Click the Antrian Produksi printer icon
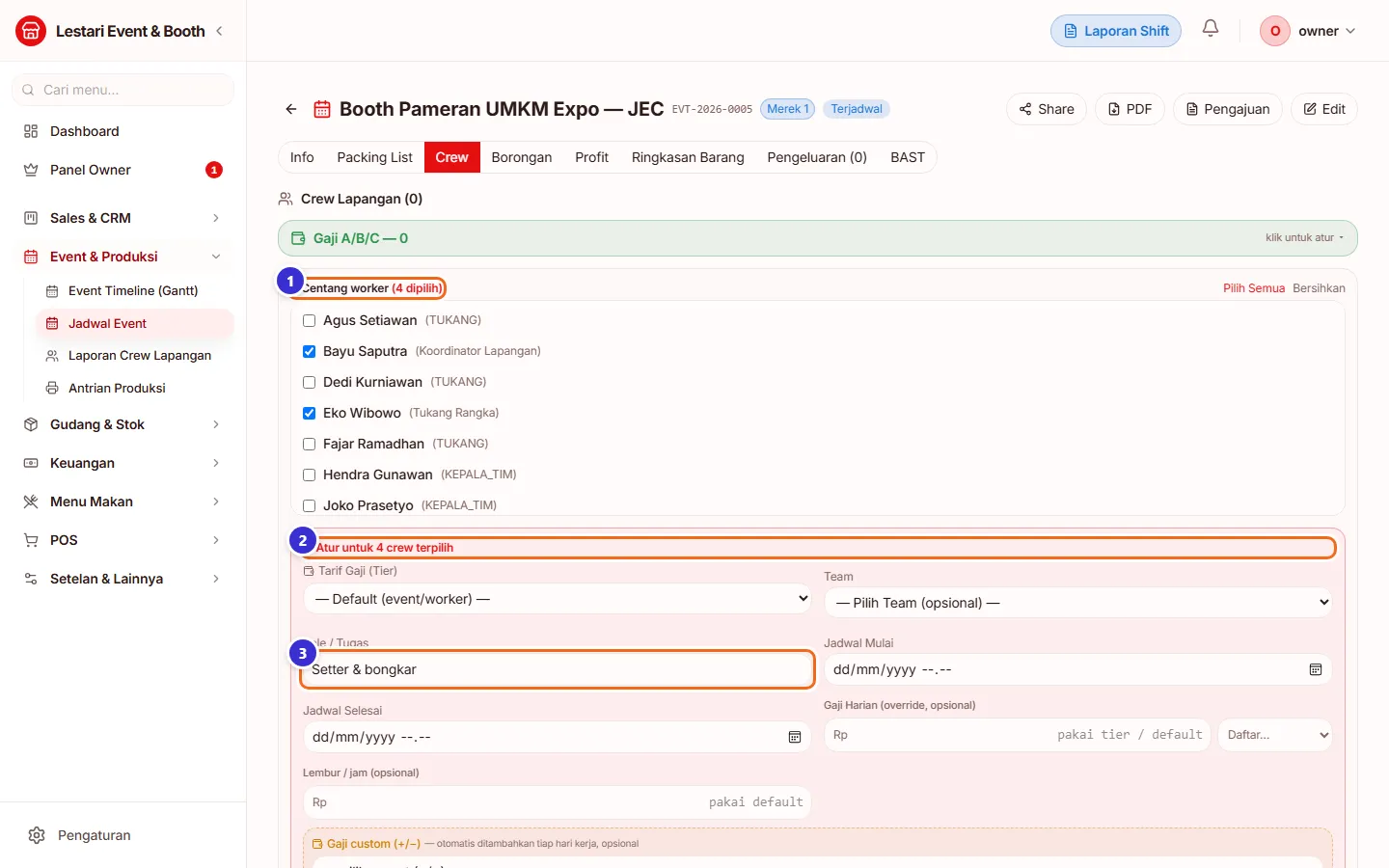 click(x=52, y=388)
